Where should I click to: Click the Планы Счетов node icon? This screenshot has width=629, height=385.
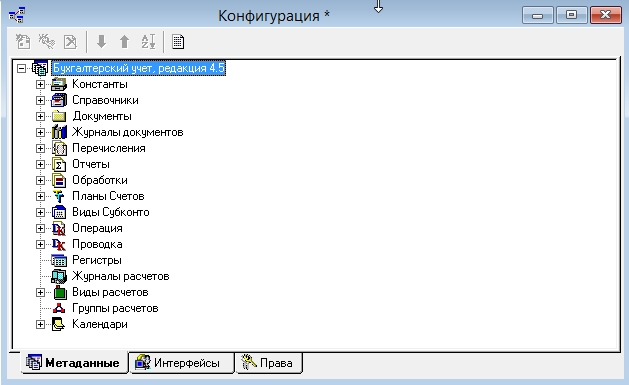click(59, 196)
